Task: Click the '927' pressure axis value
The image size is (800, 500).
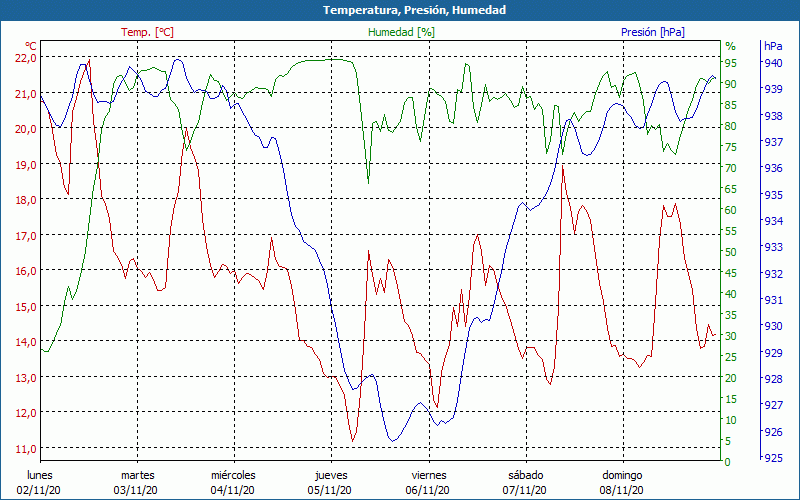Action: pos(773,406)
